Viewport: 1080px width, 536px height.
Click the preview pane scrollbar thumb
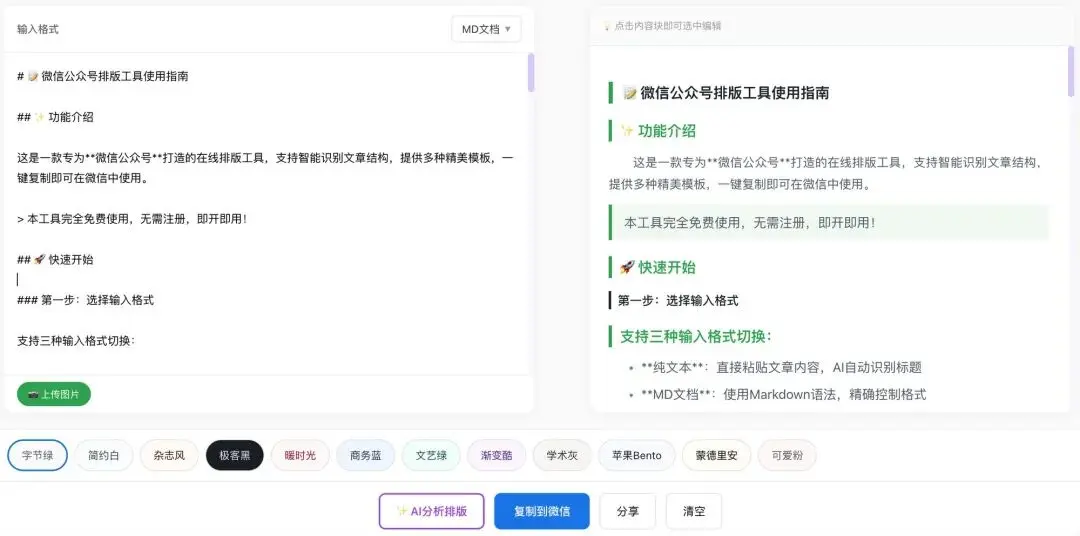coord(1071,71)
